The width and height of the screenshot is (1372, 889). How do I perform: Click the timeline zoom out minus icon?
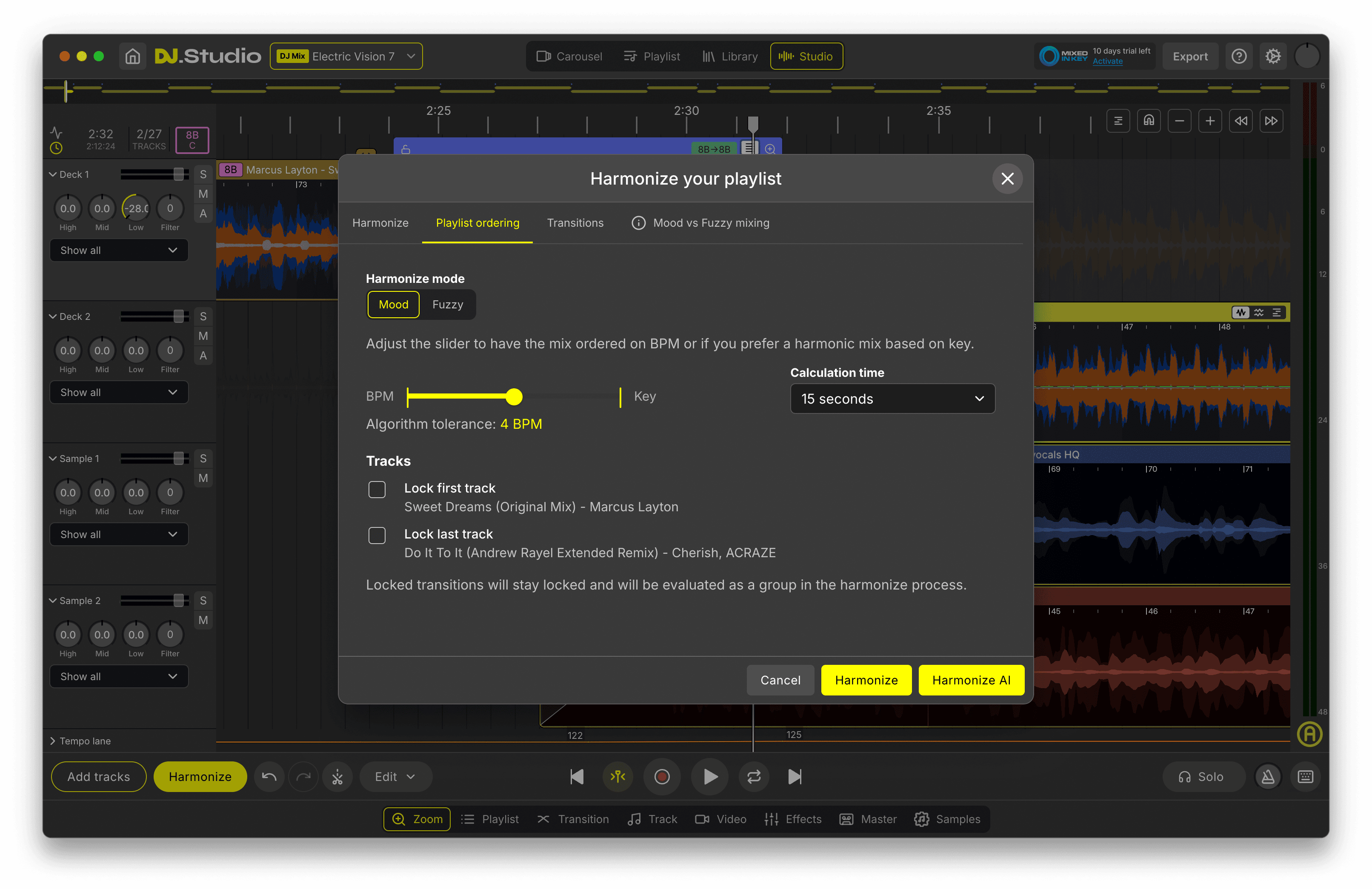tap(1180, 120)
